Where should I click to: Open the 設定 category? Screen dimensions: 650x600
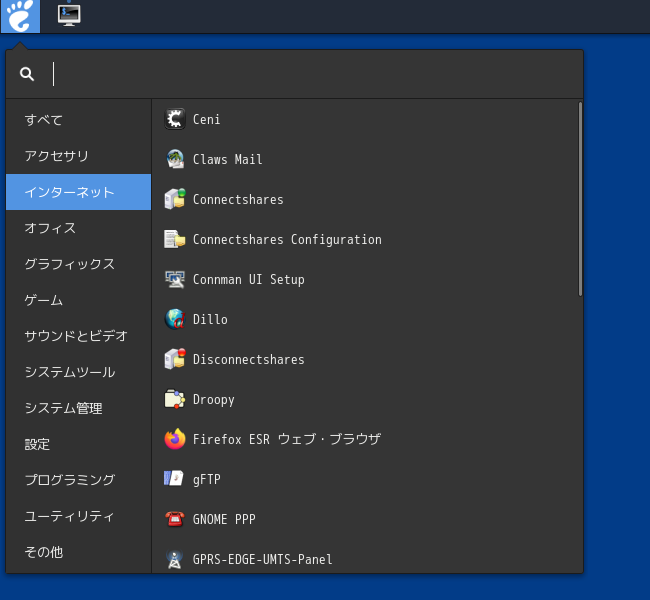tap(78, 445)
